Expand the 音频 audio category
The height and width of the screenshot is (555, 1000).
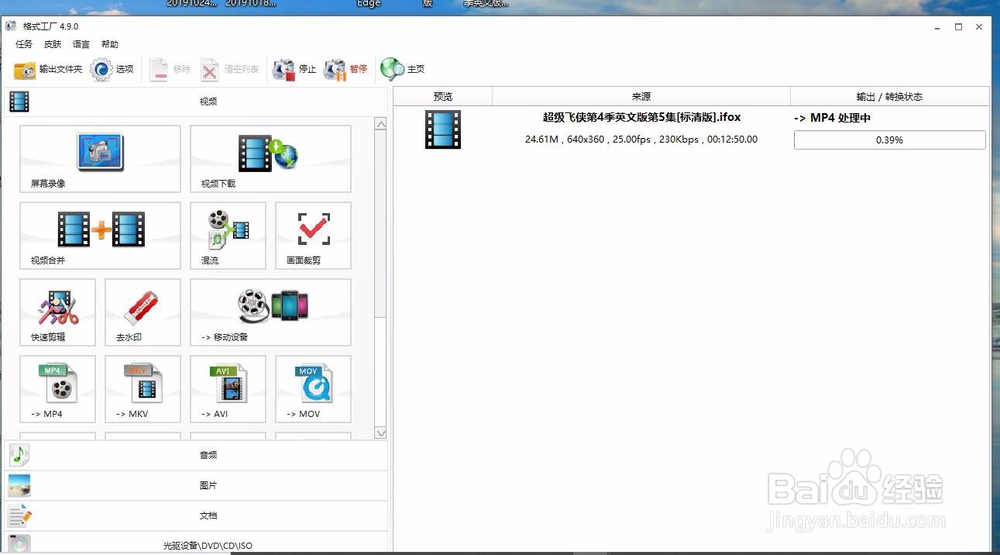(196, 455)
